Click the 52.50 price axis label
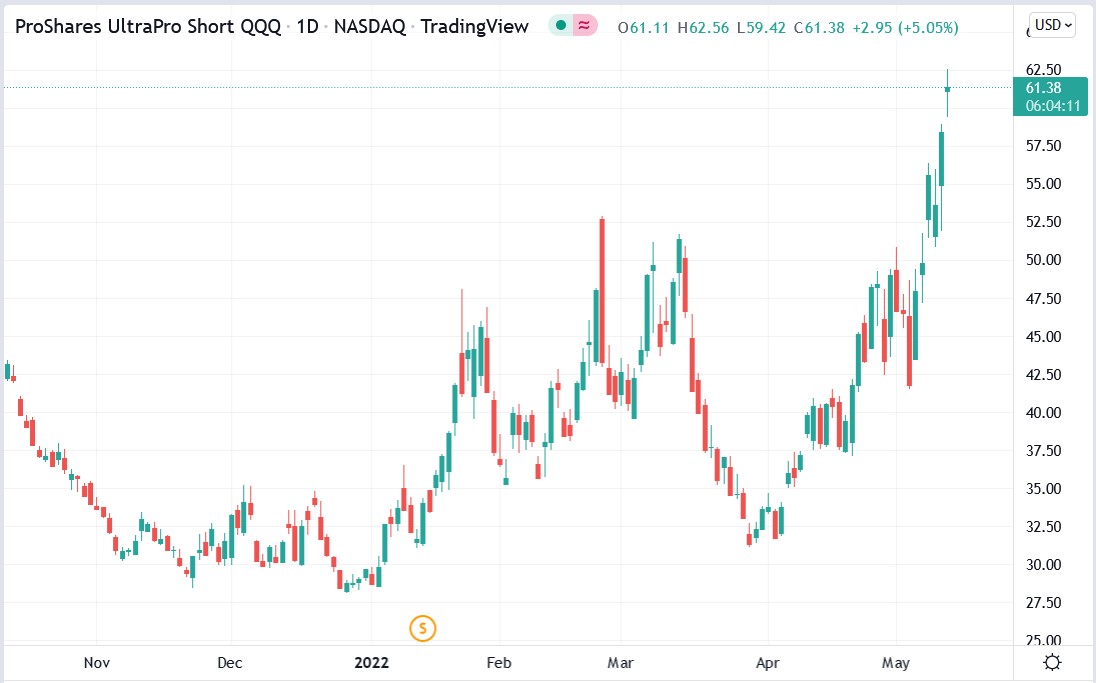Viewport: 1096px width, 683px height. (x=1044, y=222)
